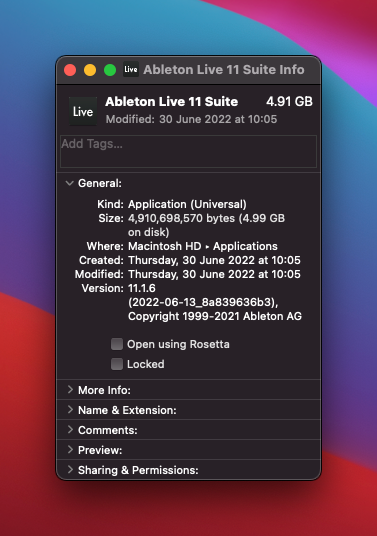
Task: Click the version number 11.1.6 text
Action: click(x=142, y=288)
